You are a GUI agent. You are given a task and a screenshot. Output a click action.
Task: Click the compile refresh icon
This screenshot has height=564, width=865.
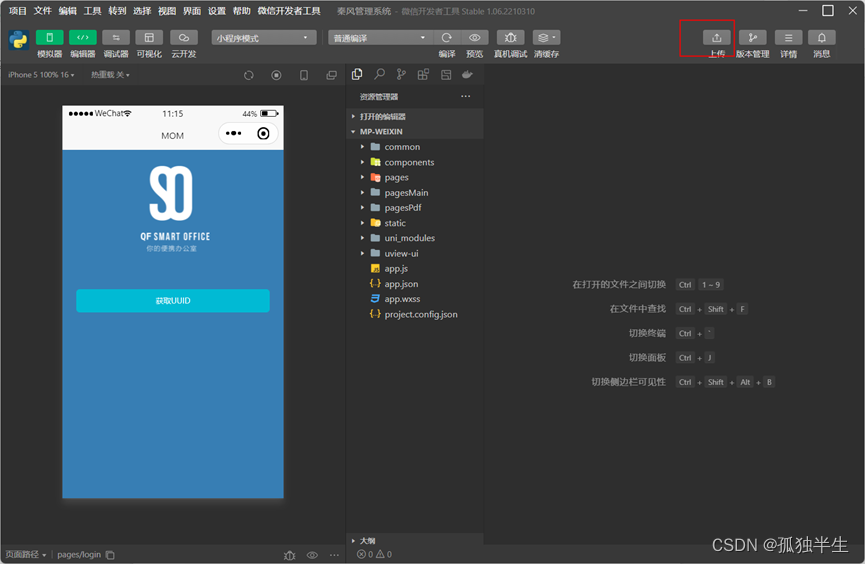tap(447, 38)
